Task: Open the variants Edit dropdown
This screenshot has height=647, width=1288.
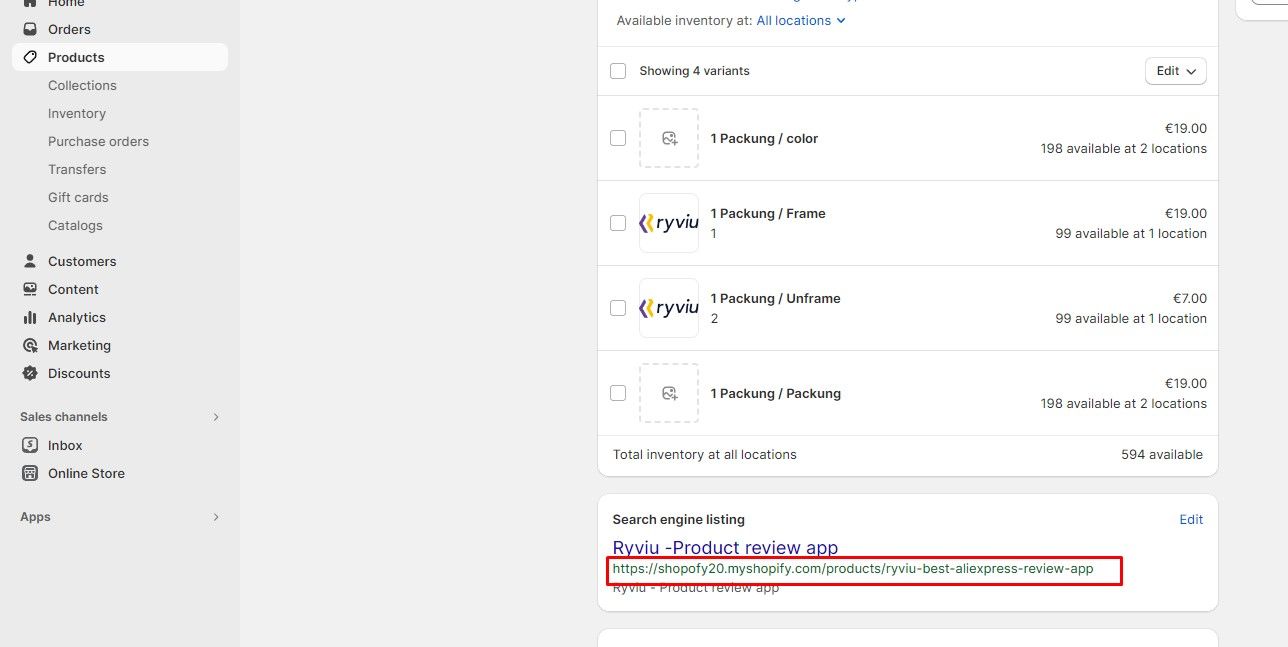Action: [1175, 71]
